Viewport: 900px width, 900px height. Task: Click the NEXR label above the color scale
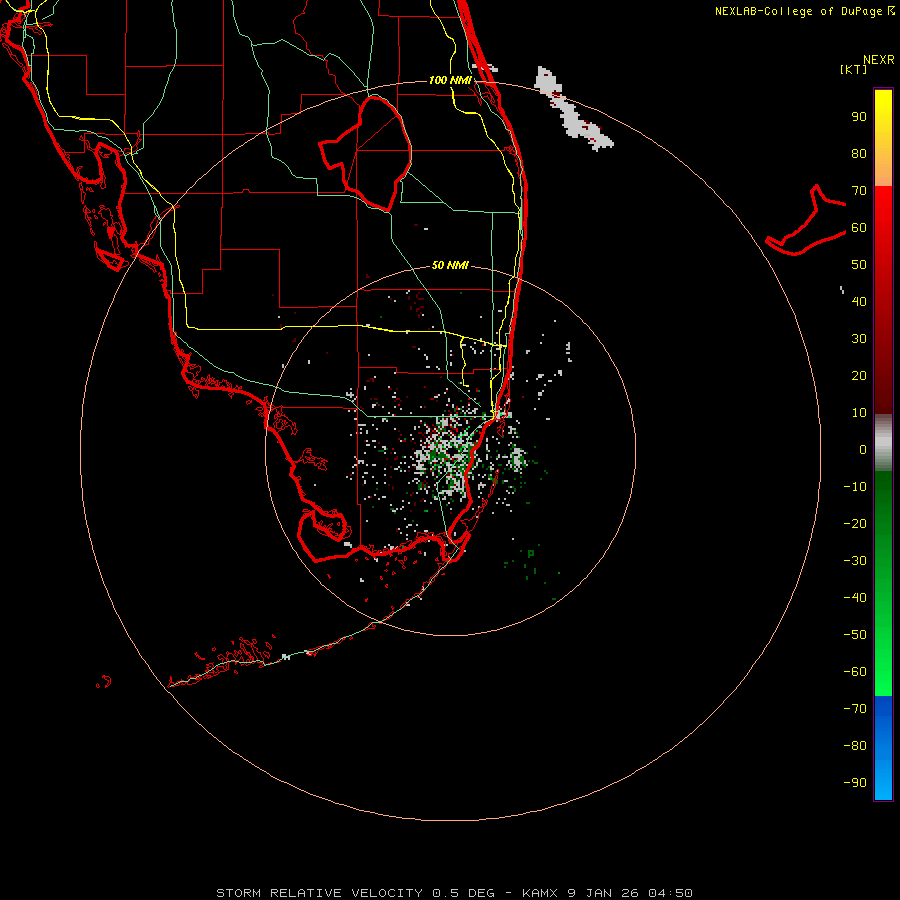coord(878,60)
